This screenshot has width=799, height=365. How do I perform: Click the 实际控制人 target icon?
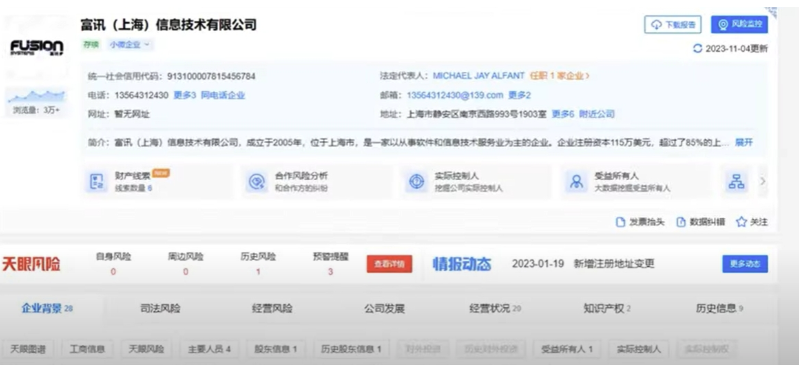(416, 181)
